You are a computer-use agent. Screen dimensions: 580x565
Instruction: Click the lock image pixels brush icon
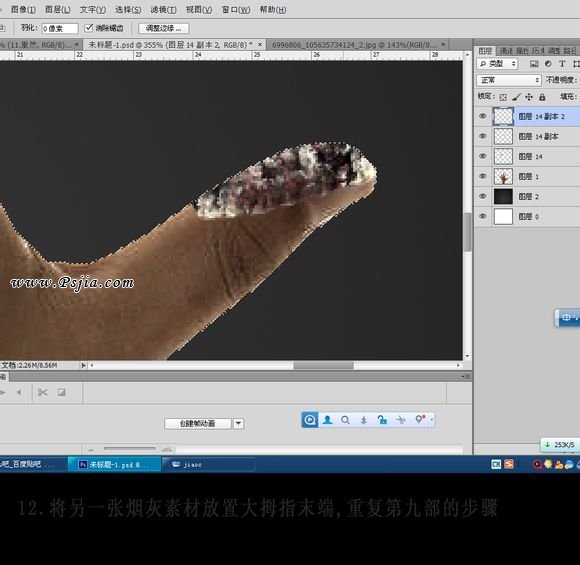point(516,97)
